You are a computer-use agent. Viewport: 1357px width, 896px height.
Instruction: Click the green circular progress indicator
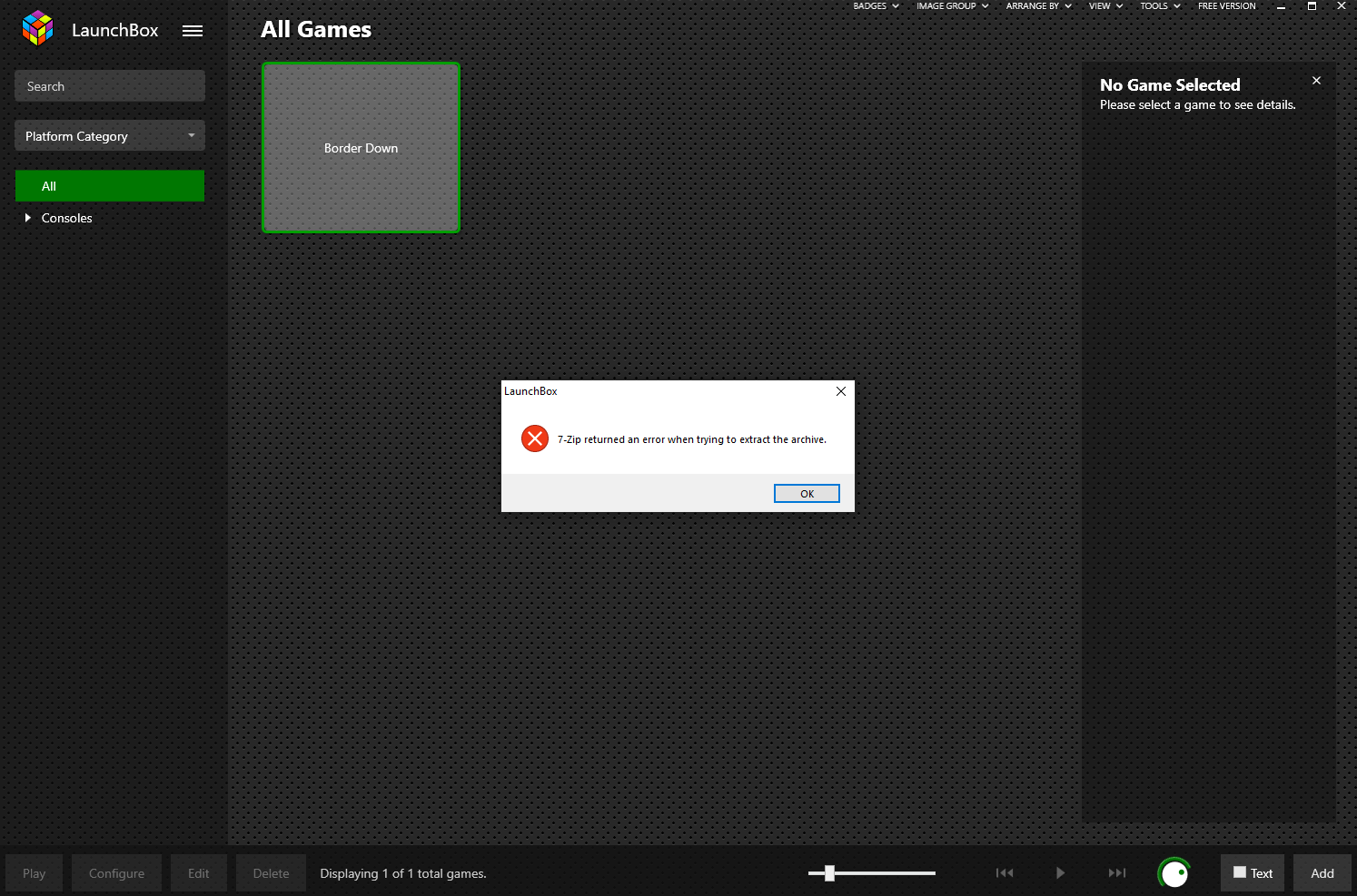pos(1174,873)
